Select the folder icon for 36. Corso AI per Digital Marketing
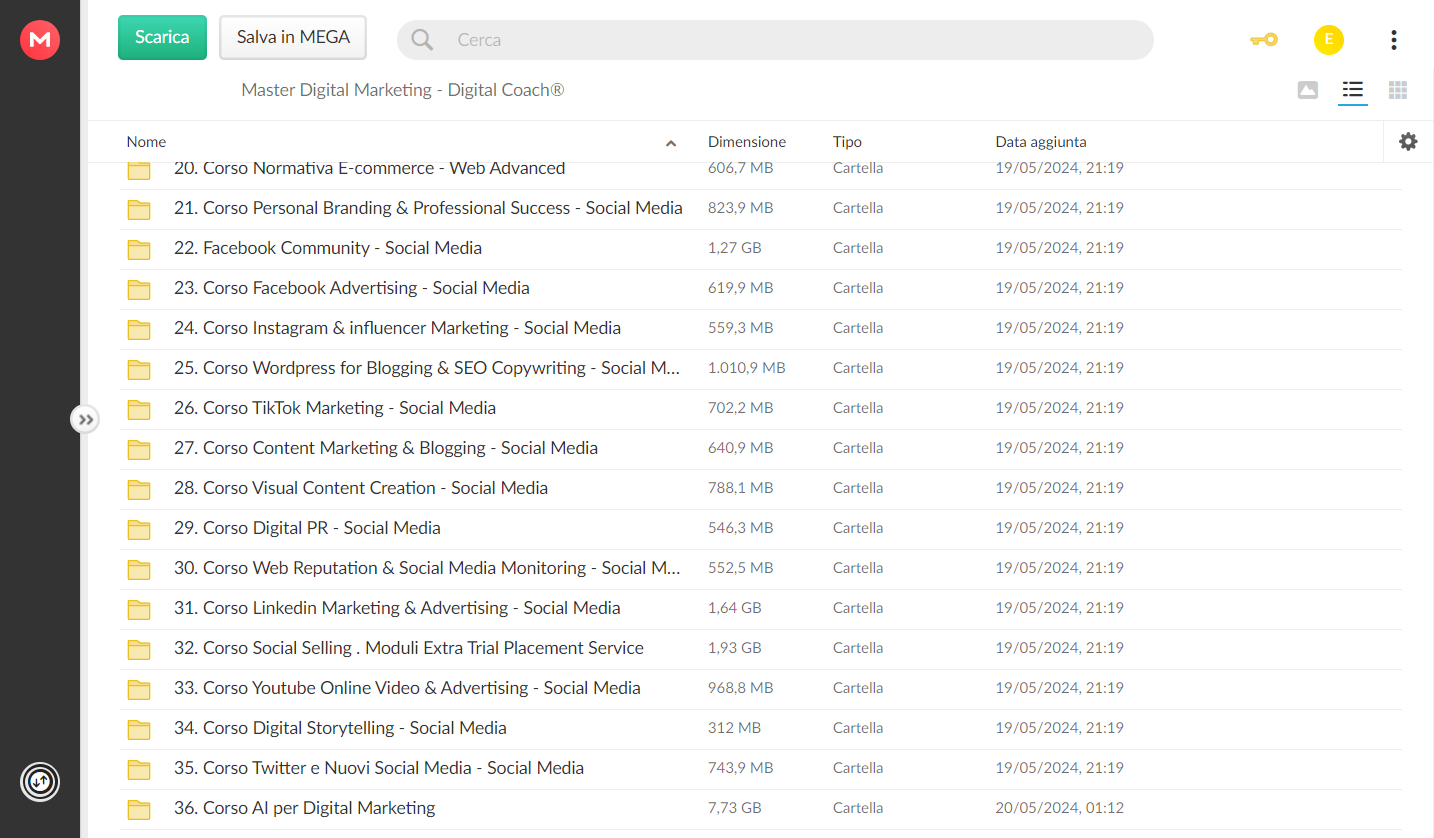This screenshot has width=1434, height=838. pyautogui.click(x=139, y=809)
